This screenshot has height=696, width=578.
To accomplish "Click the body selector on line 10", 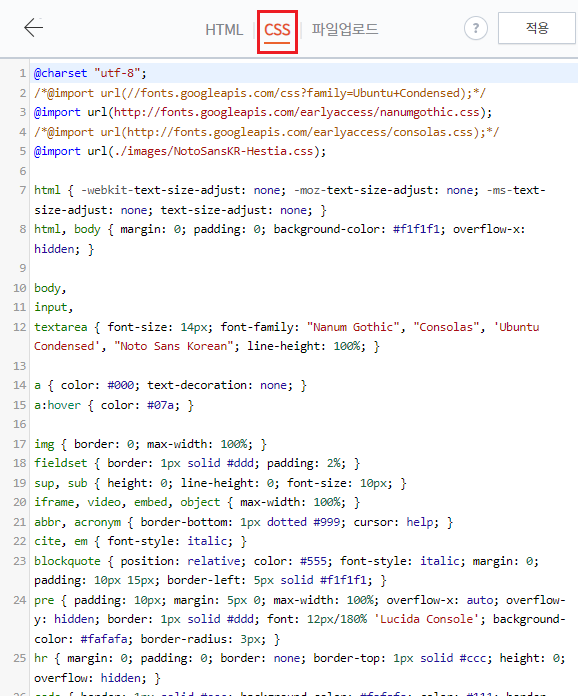I will pyautogui.click(x=48, y=288).
